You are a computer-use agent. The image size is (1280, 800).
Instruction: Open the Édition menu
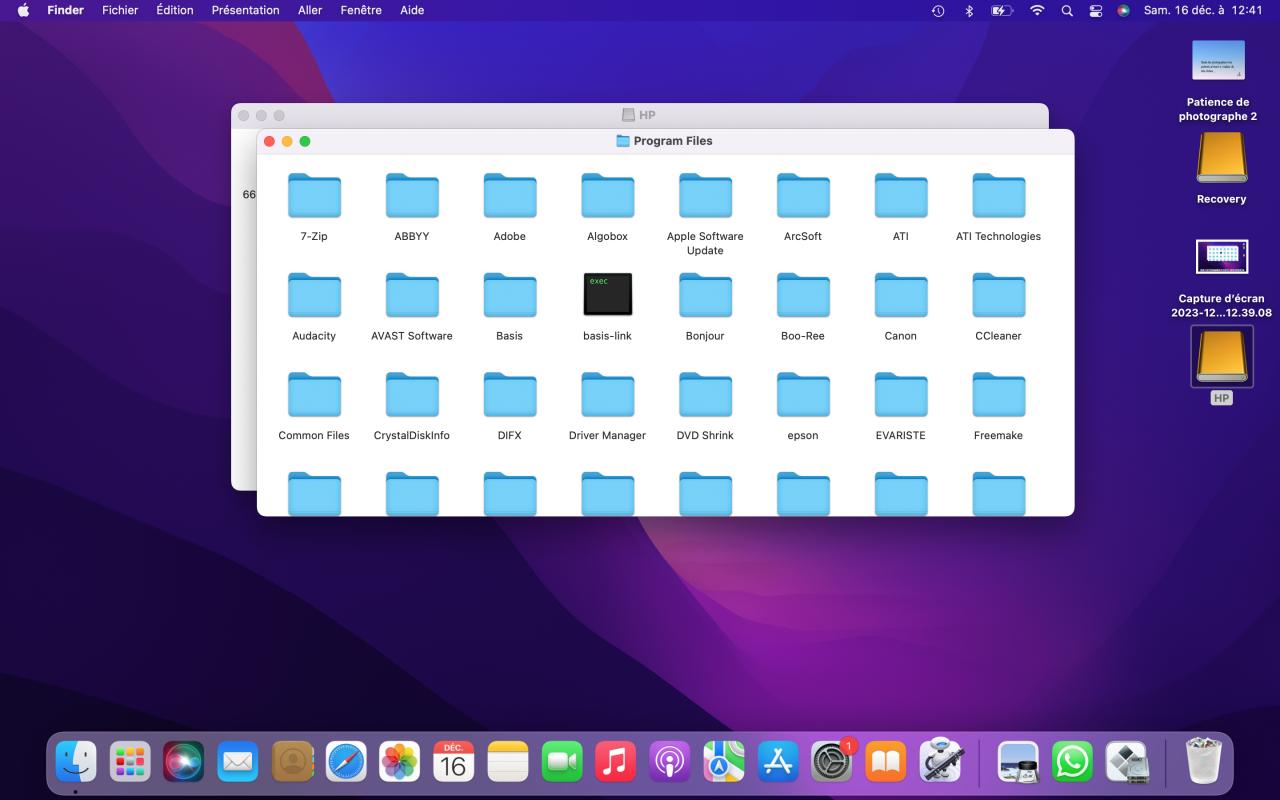tap(175, 10)
